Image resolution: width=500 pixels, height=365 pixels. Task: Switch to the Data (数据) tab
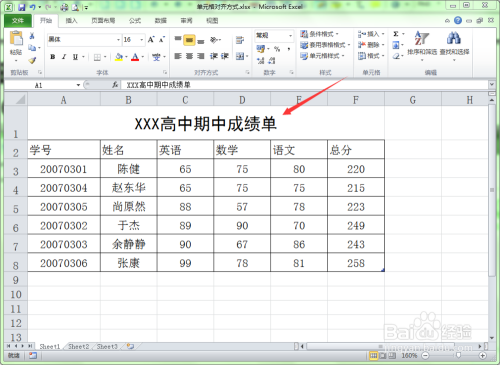(x=161, y=21)
